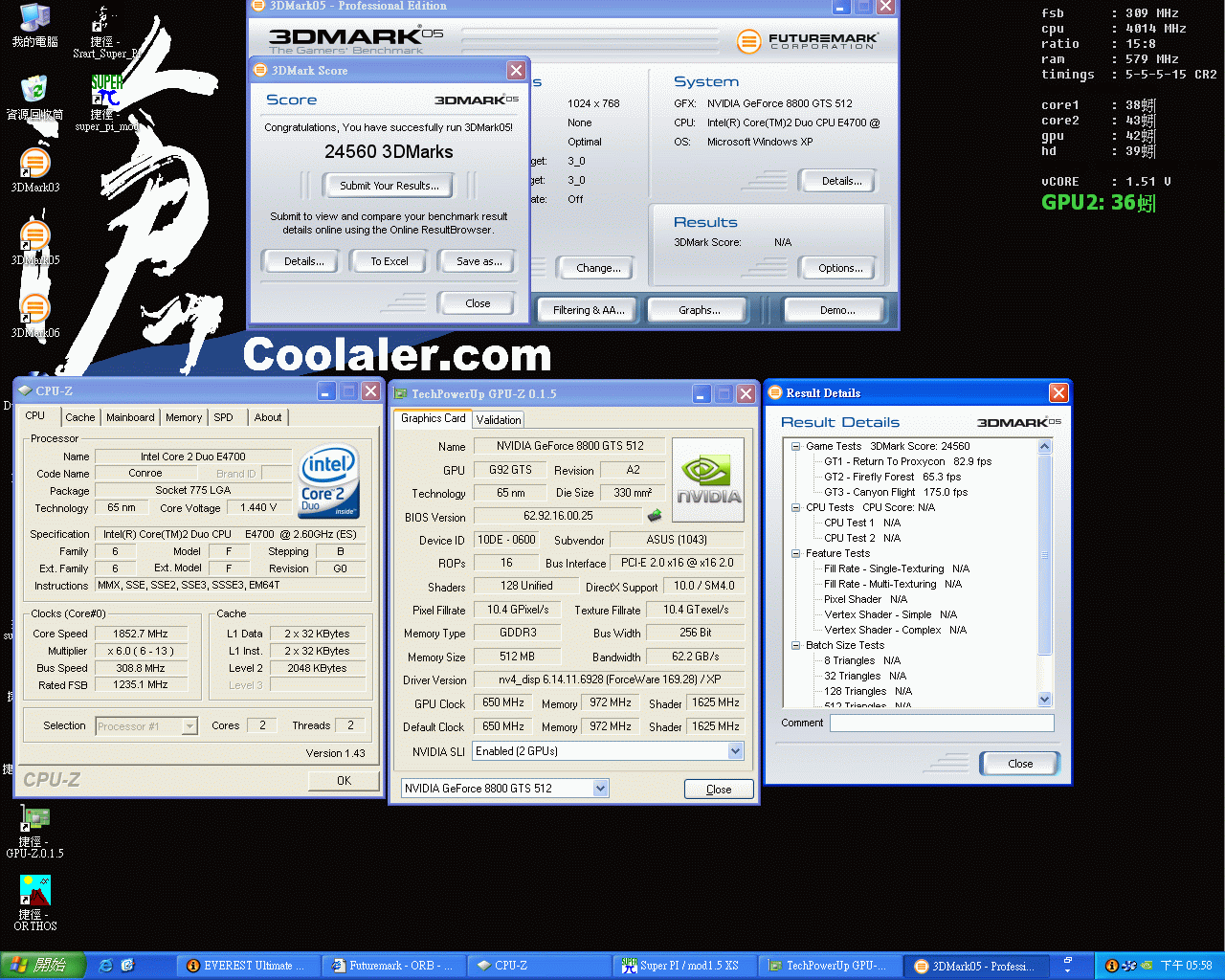This screenshot has height=980, width=1225.
Task: Switch to EVEREST Ultimate taskbar item
Action: (x=247, y=966)
